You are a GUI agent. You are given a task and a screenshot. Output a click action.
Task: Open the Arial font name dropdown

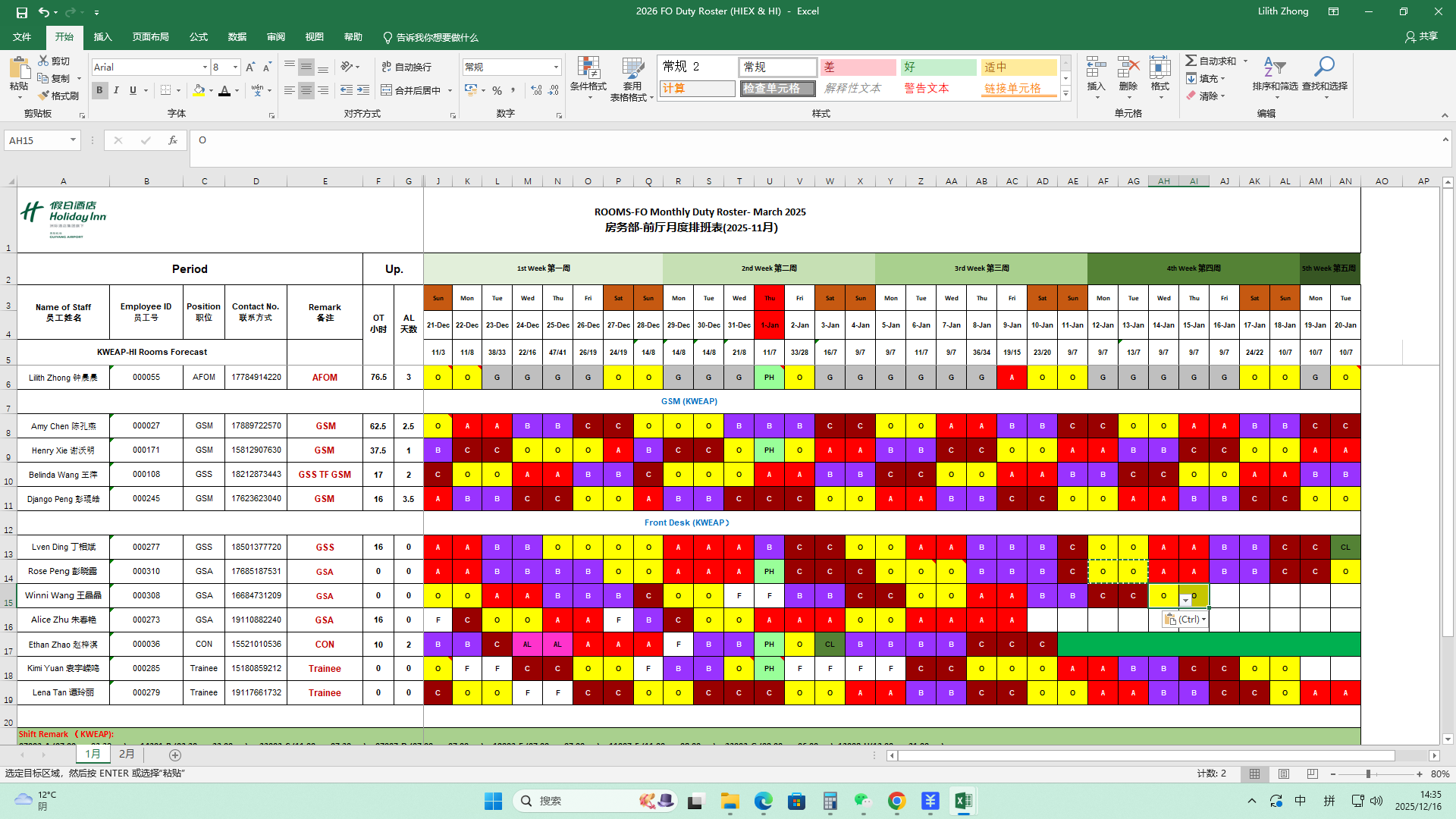click(x=205, y=67)
